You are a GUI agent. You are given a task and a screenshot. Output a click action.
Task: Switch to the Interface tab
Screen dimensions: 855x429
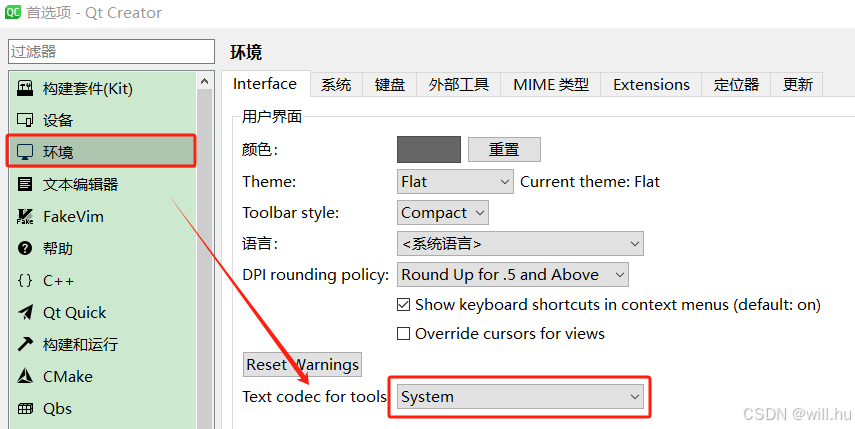point(265,84)
